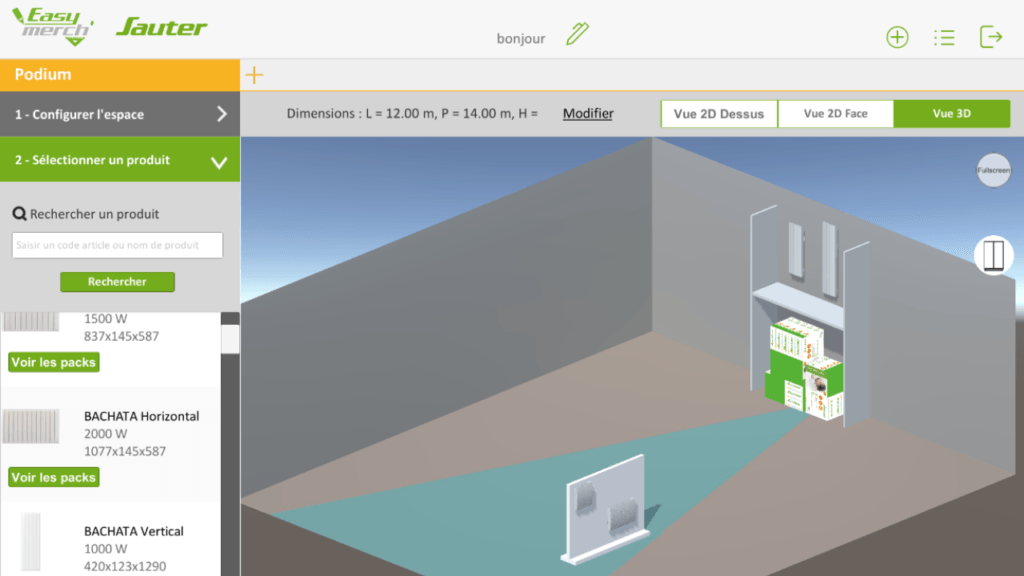
Task: Focus the product search input field
Action: pyautogui.click(x=118, y=246)
